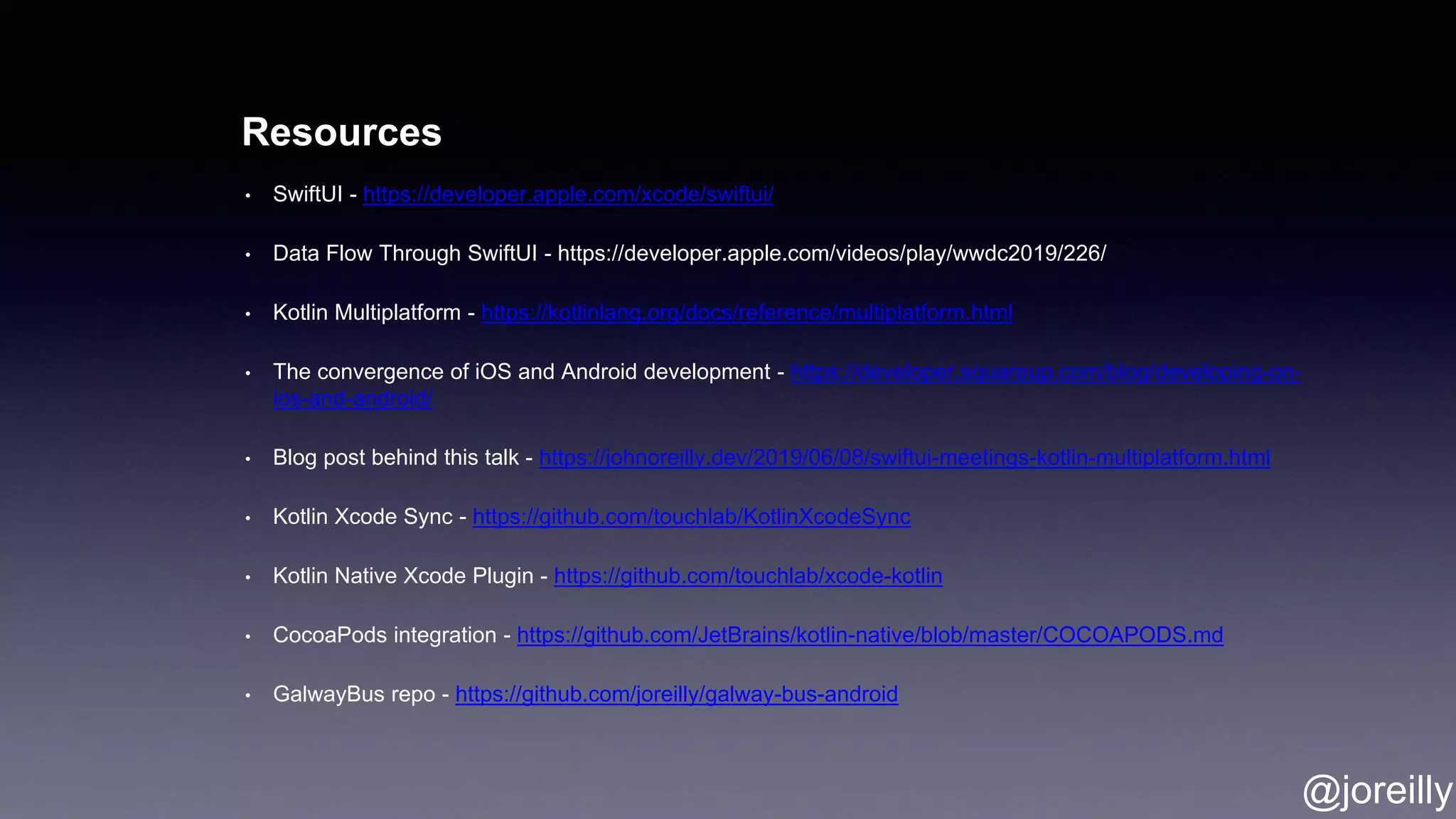The width and height of the screenshot is (1456, 819).
Task: Click the 'Kotlin Native Xcode Plugin' label
Action: pyautogui.click(x=403, y=576)
